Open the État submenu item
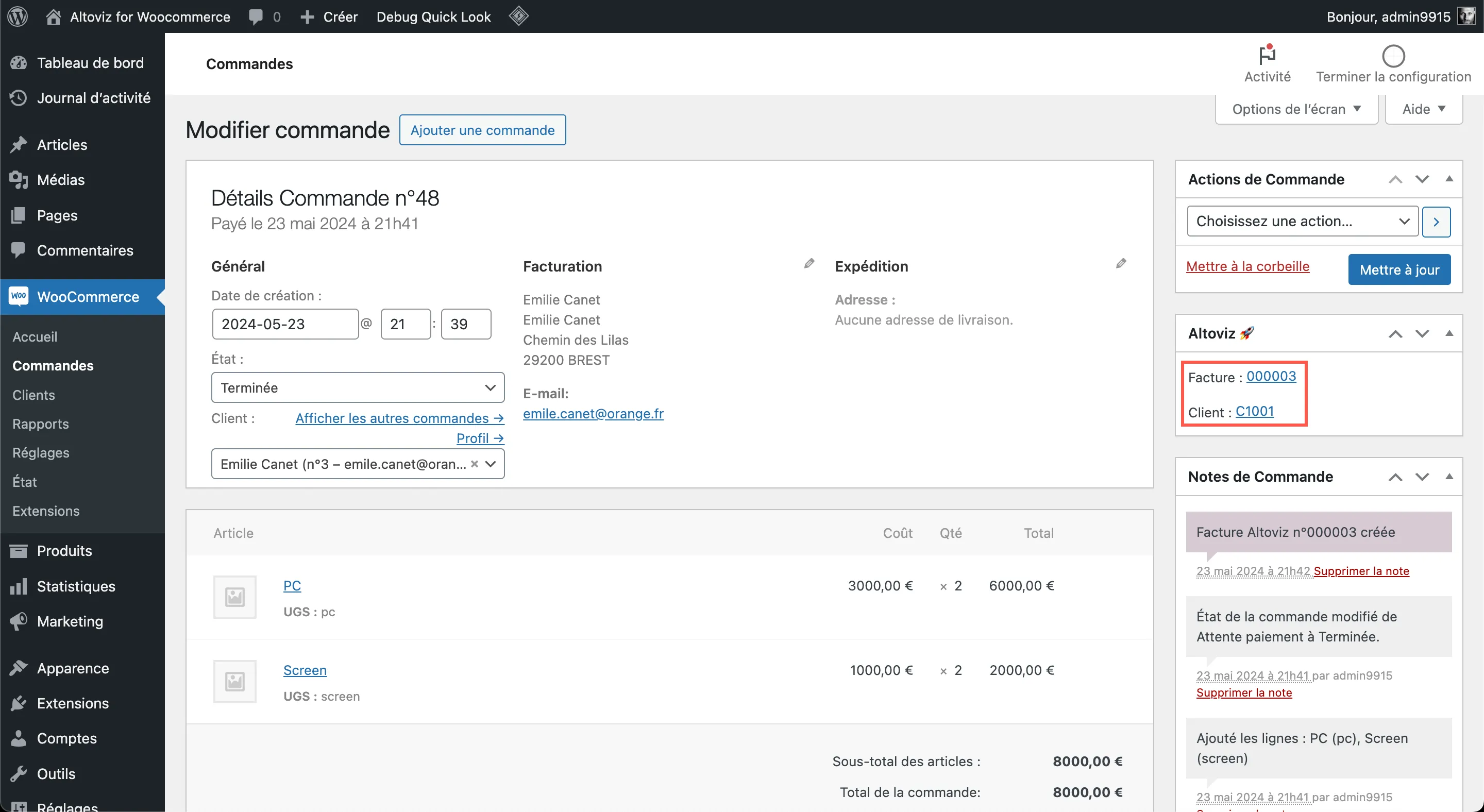 pos(25,481)
